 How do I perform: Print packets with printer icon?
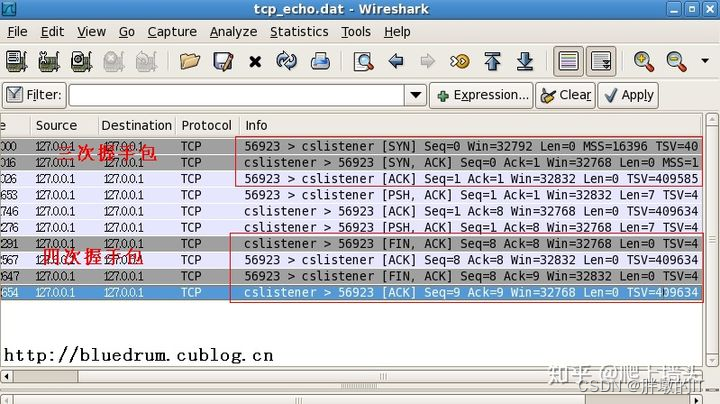(320, 61)
